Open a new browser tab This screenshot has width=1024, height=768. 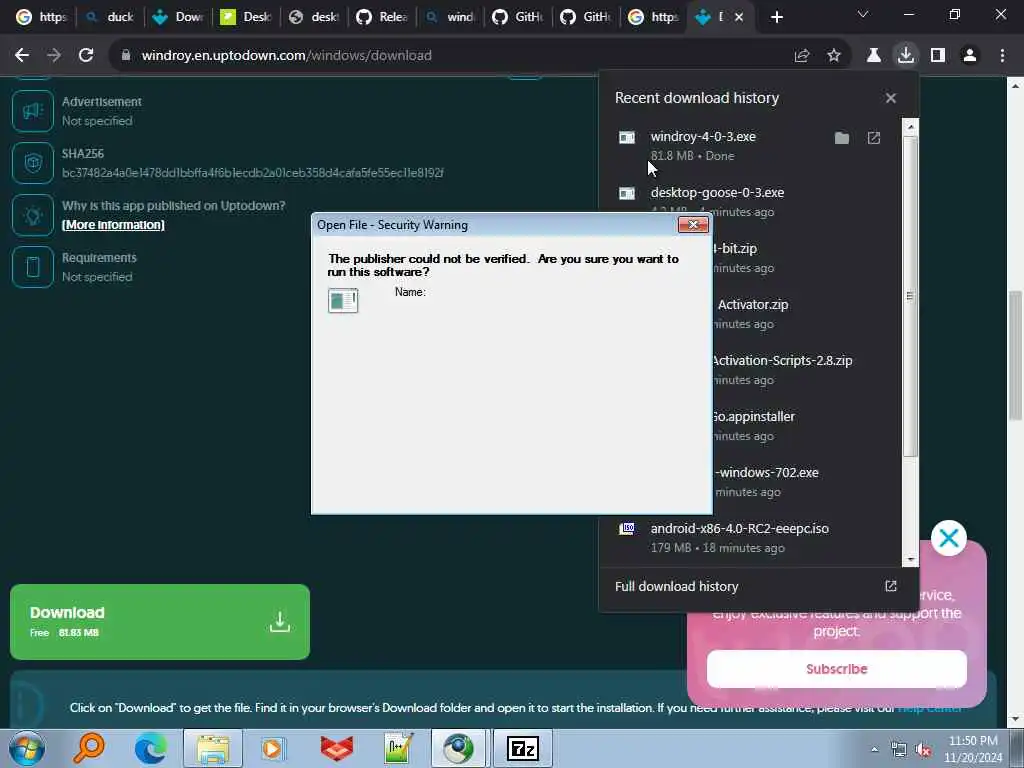click(776, 17)
